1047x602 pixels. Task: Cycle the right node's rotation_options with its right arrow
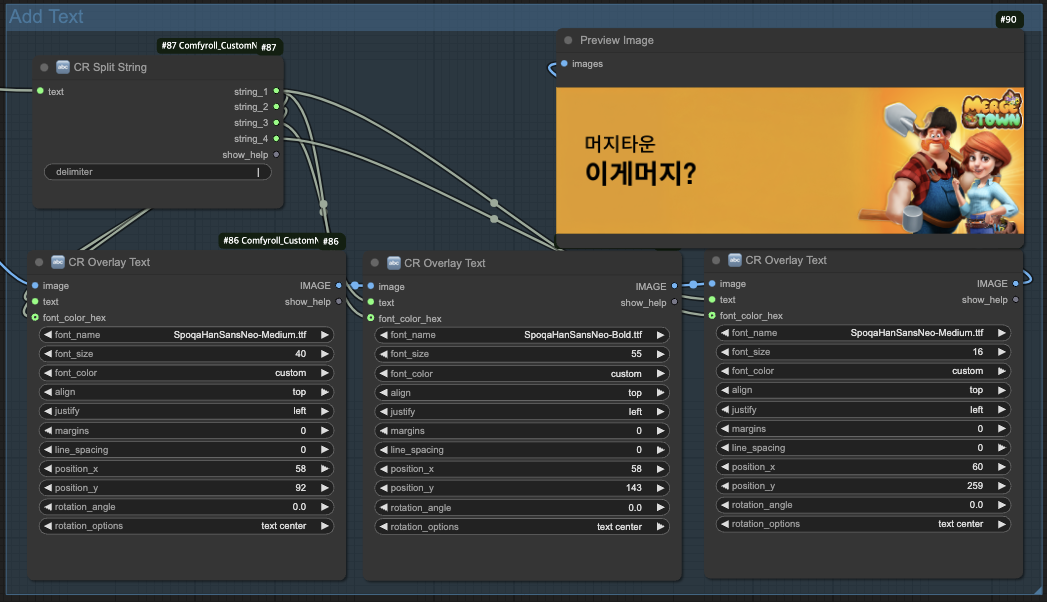(1002, 524)
